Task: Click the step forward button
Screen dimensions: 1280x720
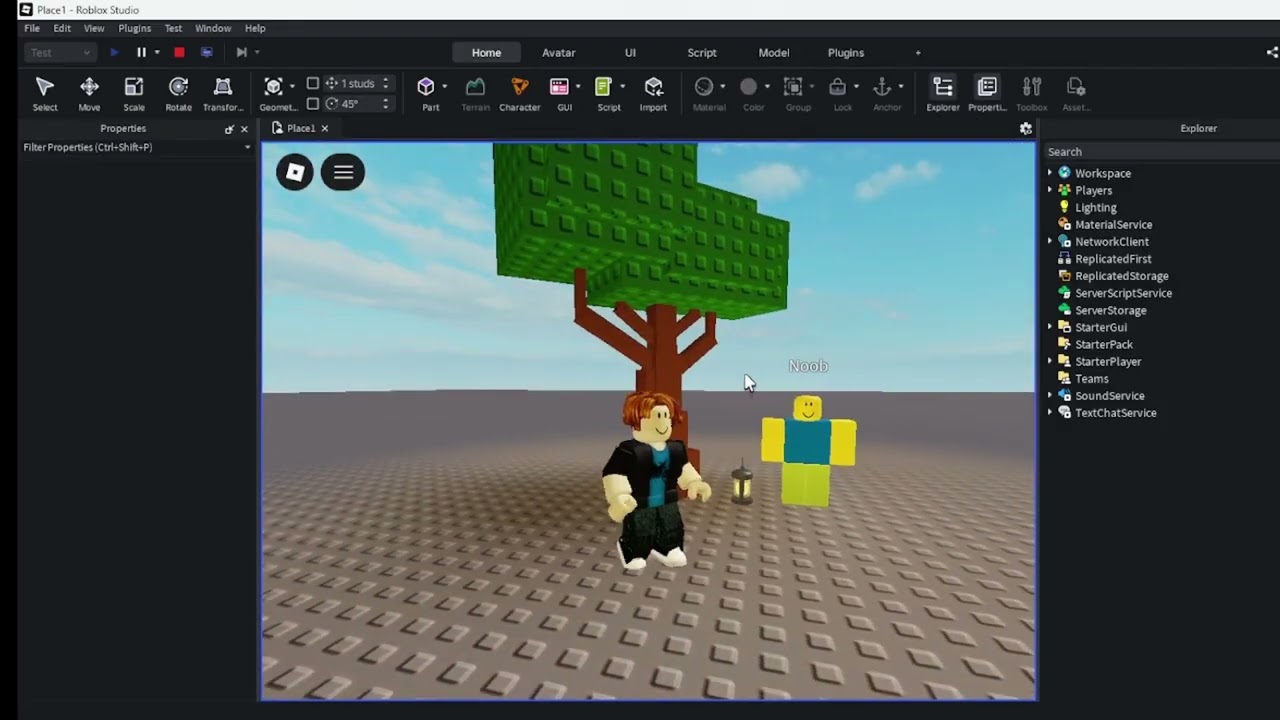Action: pos(241,52)
